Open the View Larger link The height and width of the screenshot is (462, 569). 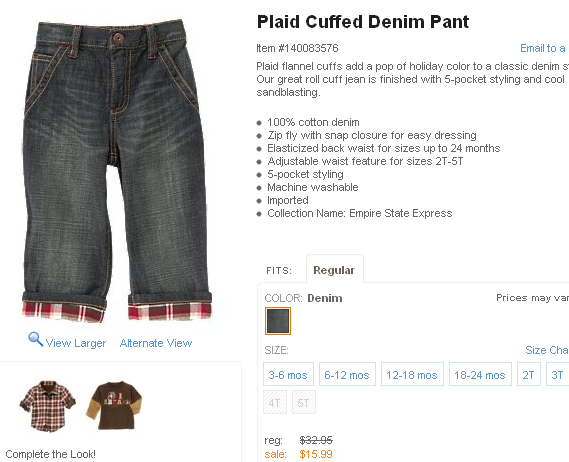(x=76, y=343)
